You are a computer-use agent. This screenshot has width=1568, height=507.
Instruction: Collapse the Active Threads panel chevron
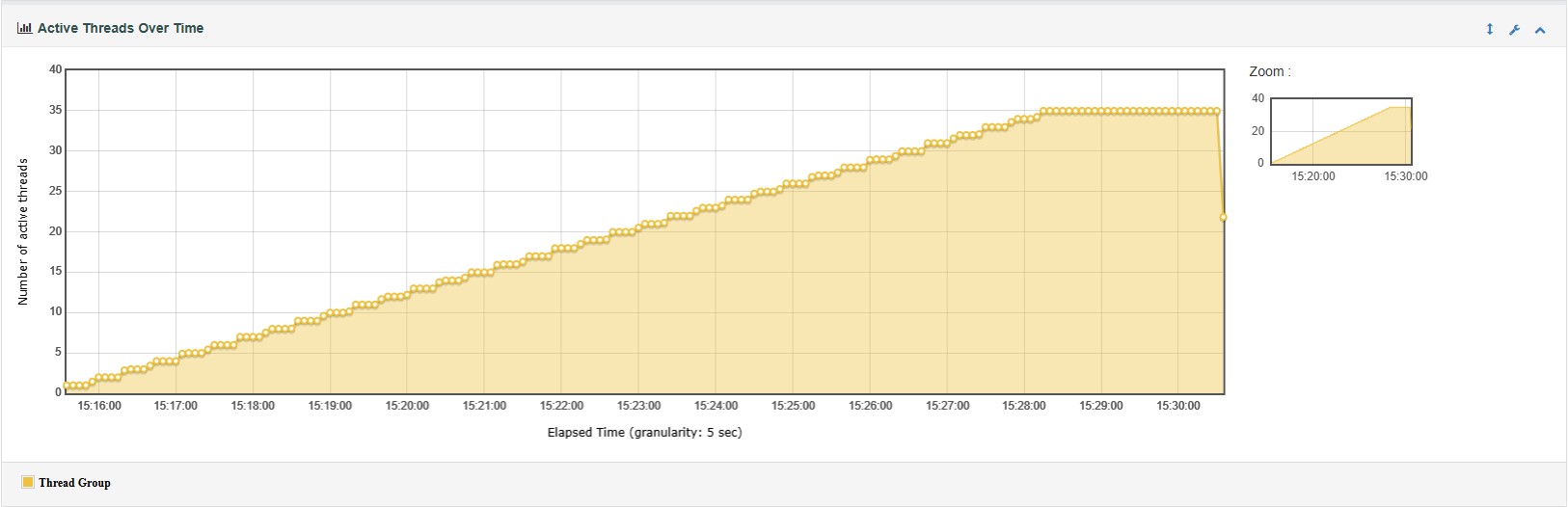[1540, 30]
